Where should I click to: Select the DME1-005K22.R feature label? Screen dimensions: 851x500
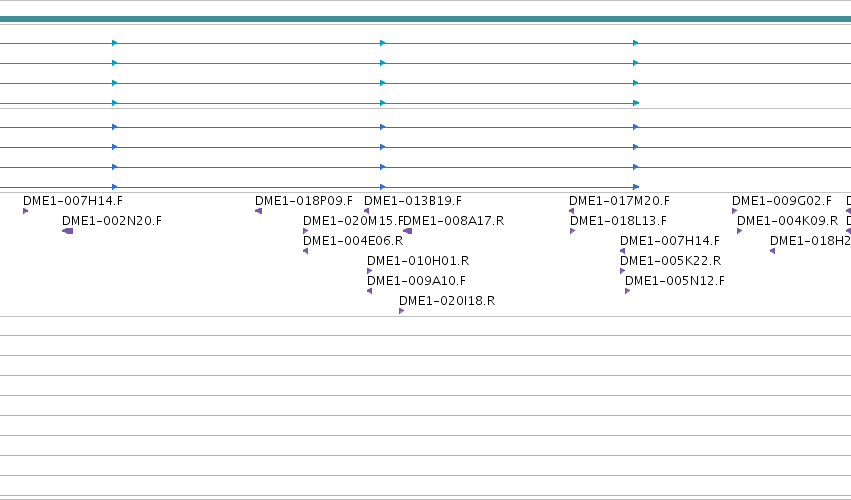point(671,261)
